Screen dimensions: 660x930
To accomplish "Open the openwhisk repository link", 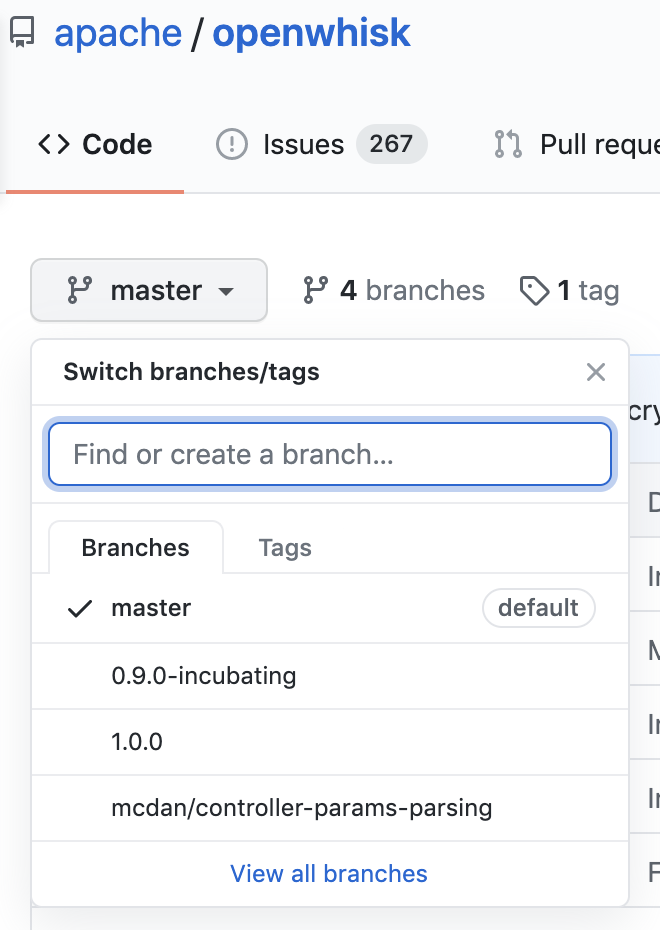I will [311, 33].
